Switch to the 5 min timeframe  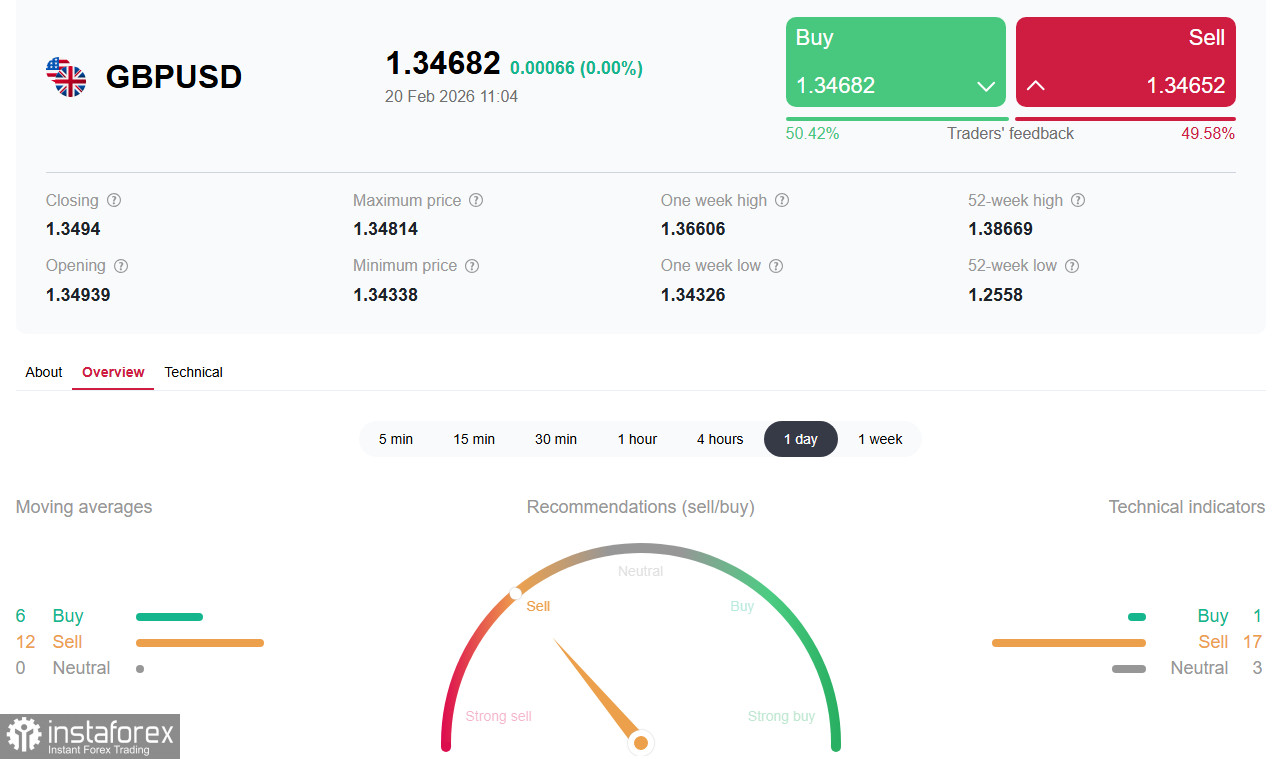pos(396,439)
